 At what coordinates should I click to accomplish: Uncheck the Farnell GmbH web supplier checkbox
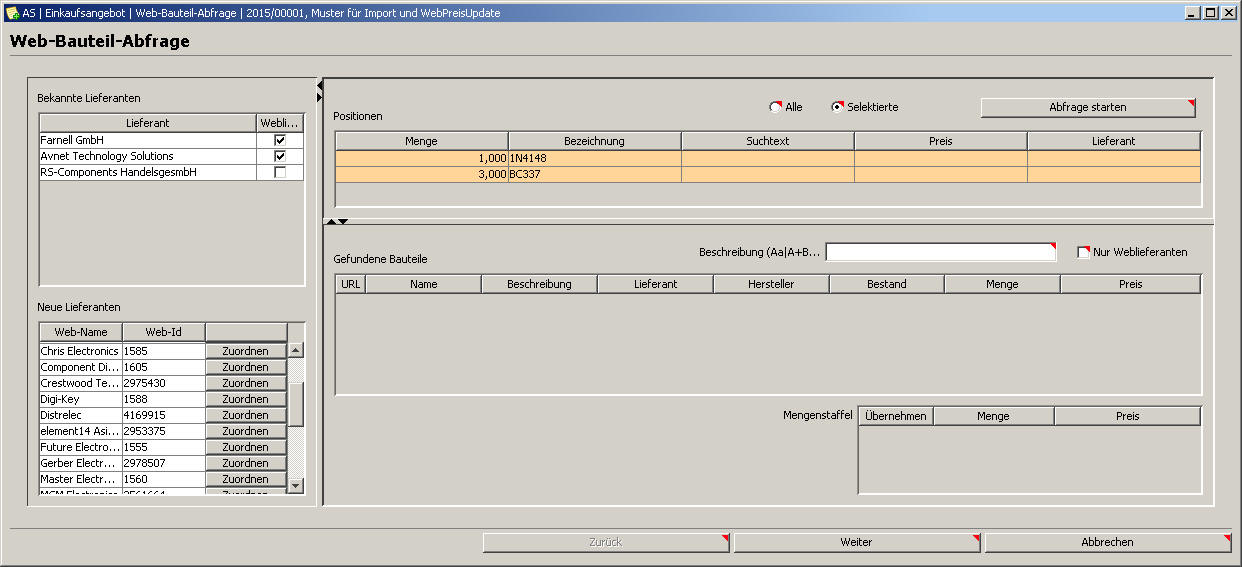coord(280,141)
